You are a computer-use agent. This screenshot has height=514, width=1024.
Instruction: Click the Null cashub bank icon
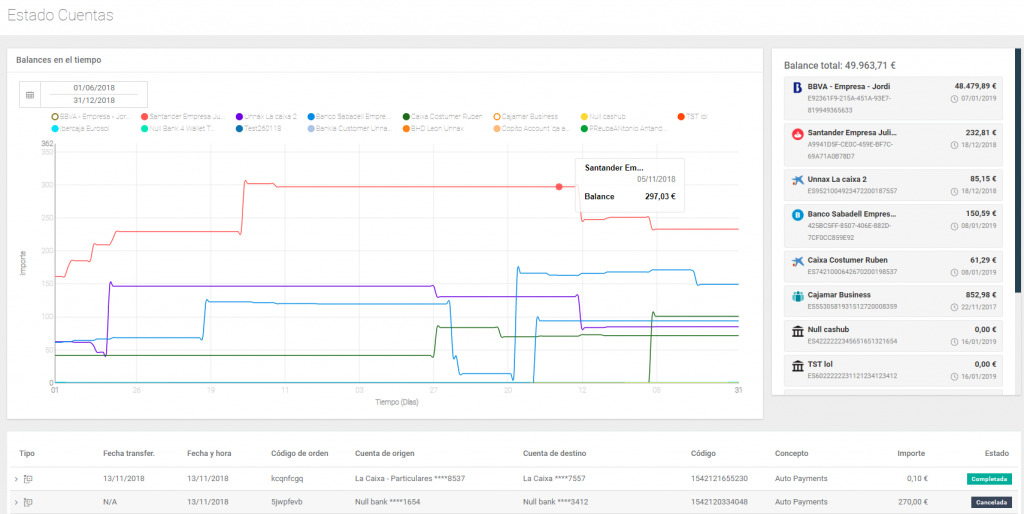coord(798,331)
